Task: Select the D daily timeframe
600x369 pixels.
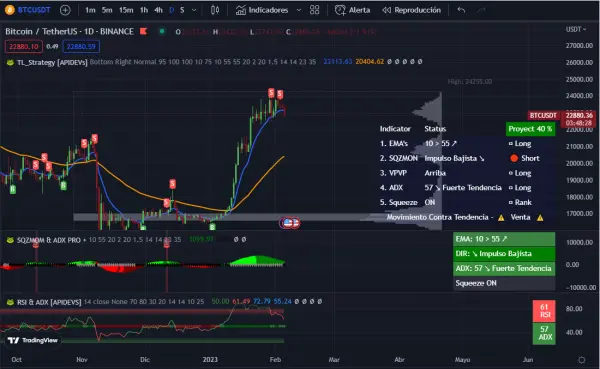Action: (x=171, y=10)
